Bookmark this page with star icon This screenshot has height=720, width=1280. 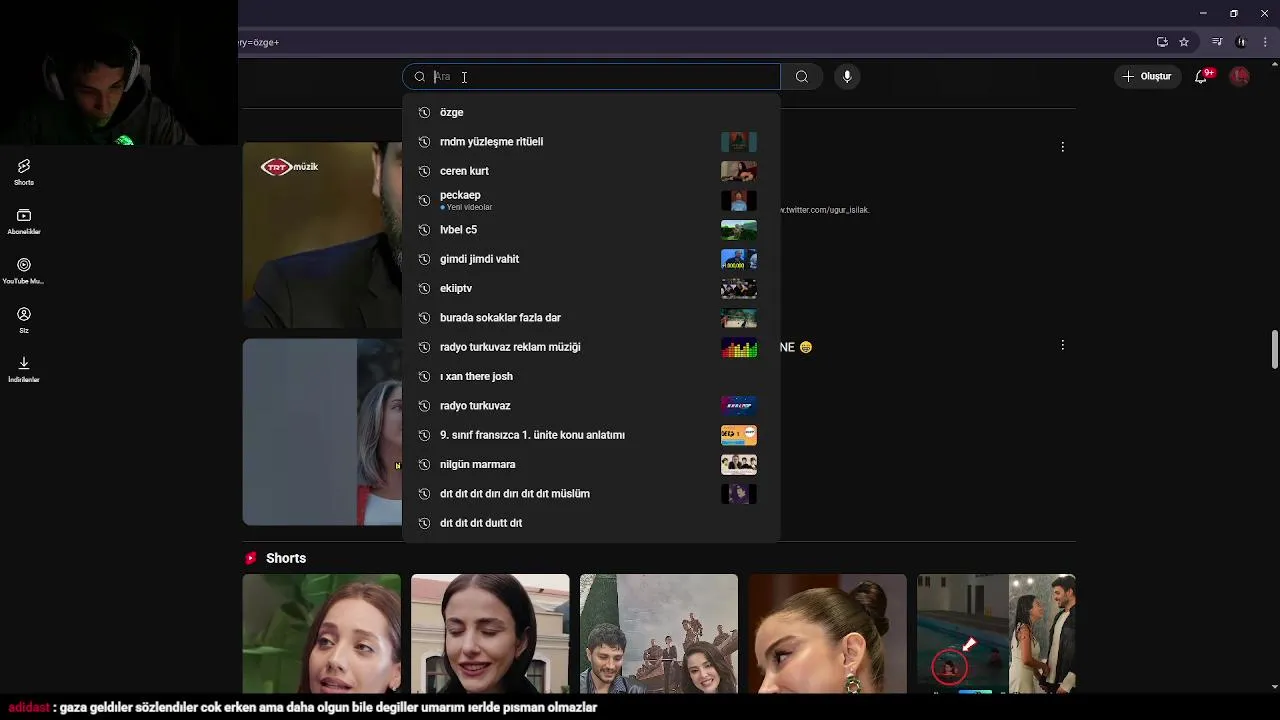pos(1184,42)
